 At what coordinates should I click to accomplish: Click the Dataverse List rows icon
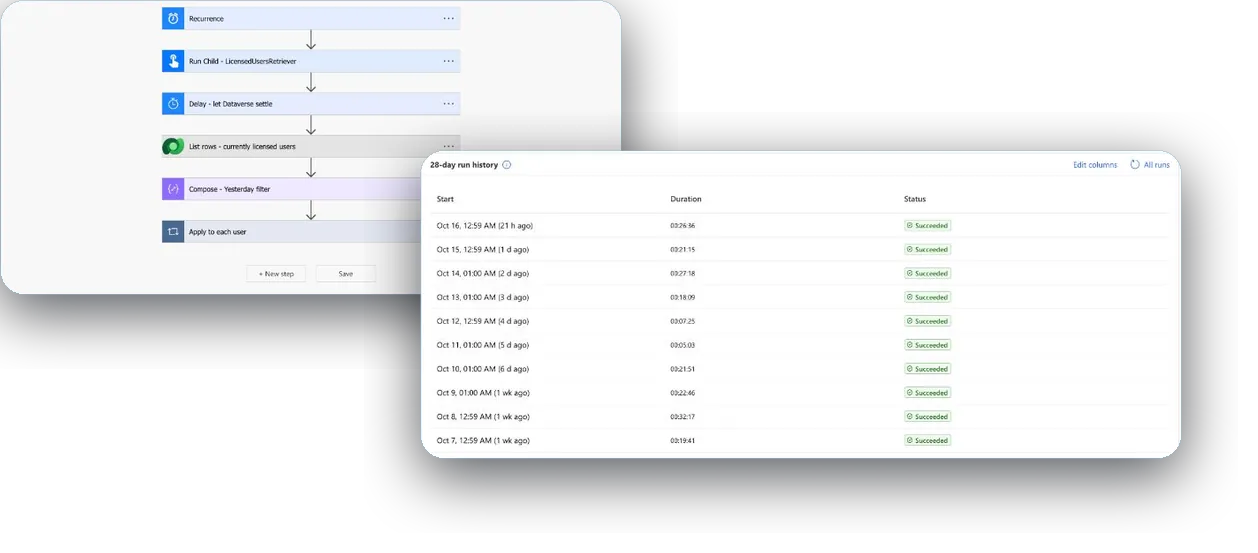(x=173, y=146)
